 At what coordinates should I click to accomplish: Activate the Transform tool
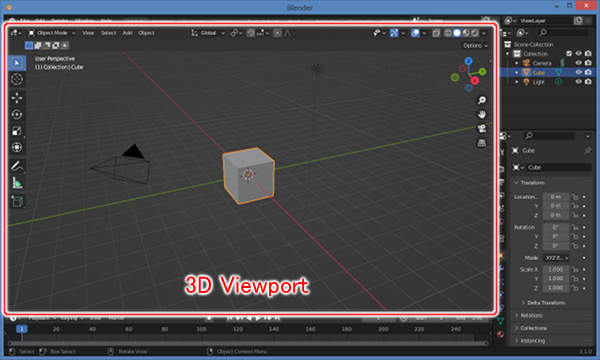coord(17,147)
